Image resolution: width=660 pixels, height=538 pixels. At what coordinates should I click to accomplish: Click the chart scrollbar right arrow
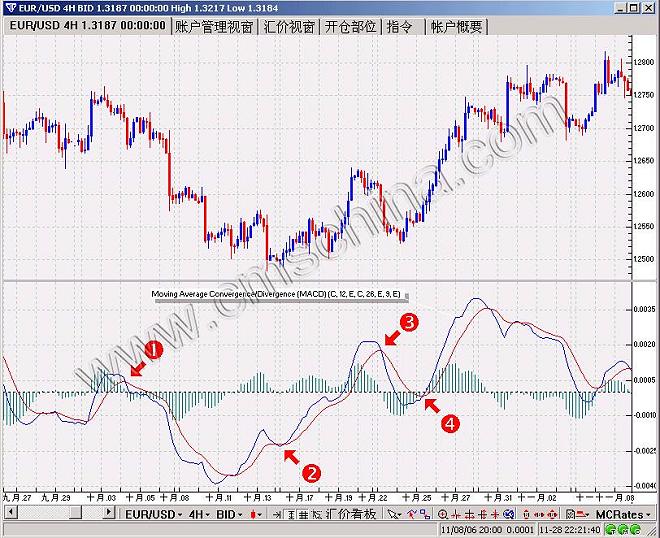coord(110,514)
